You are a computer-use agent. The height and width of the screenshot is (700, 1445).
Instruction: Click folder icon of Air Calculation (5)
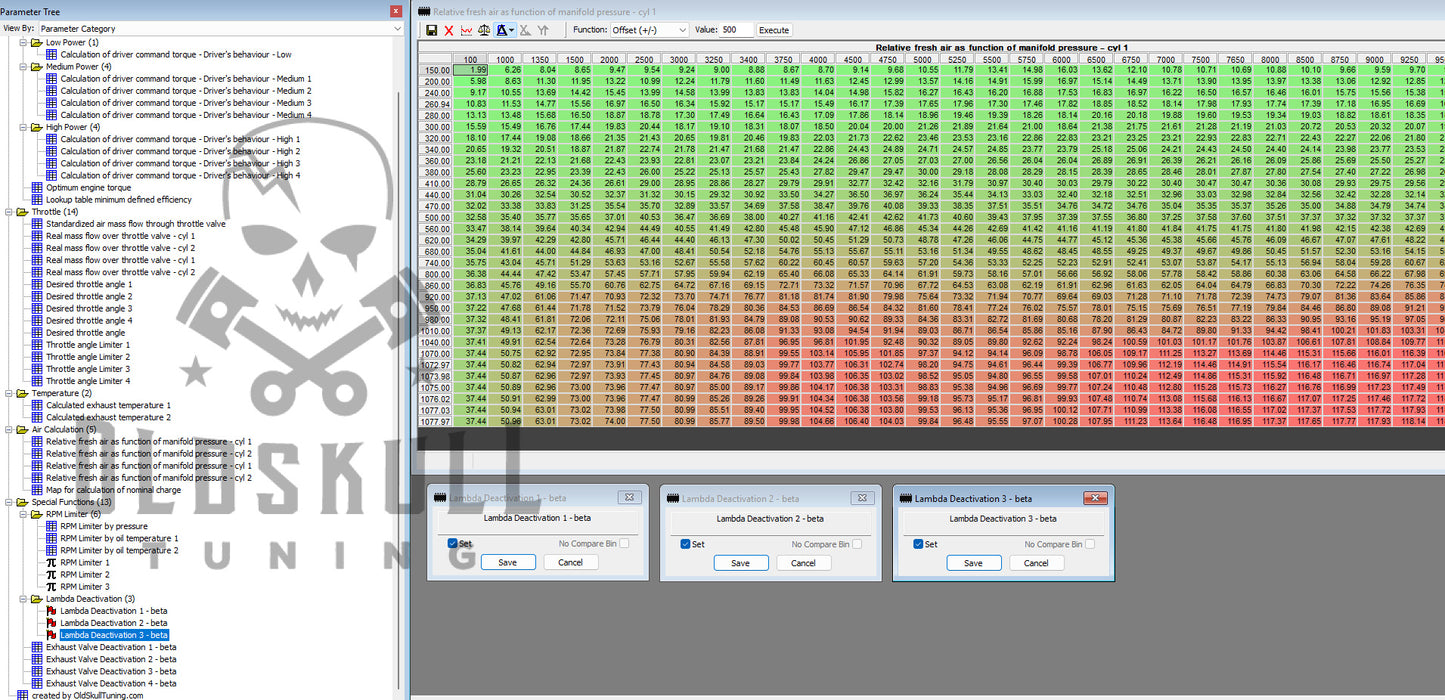point(23,429)
